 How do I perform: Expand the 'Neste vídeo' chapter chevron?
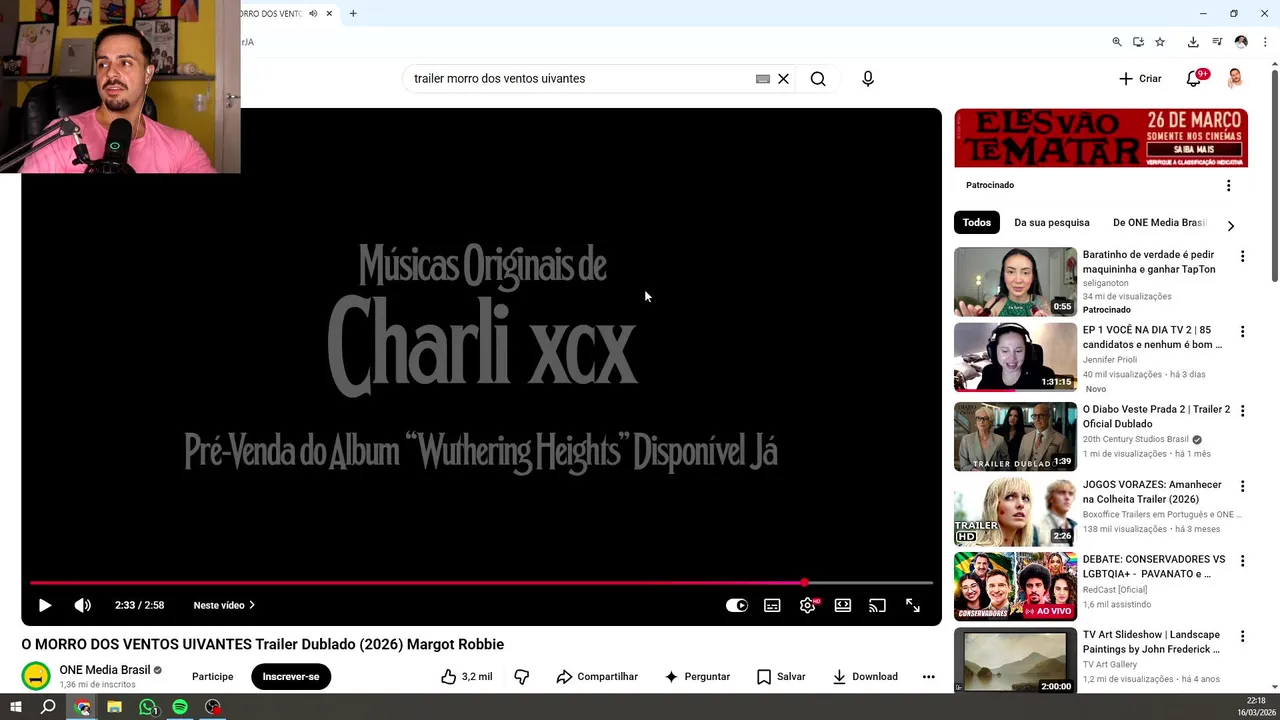pyautogui.click(x=252, y=605)
